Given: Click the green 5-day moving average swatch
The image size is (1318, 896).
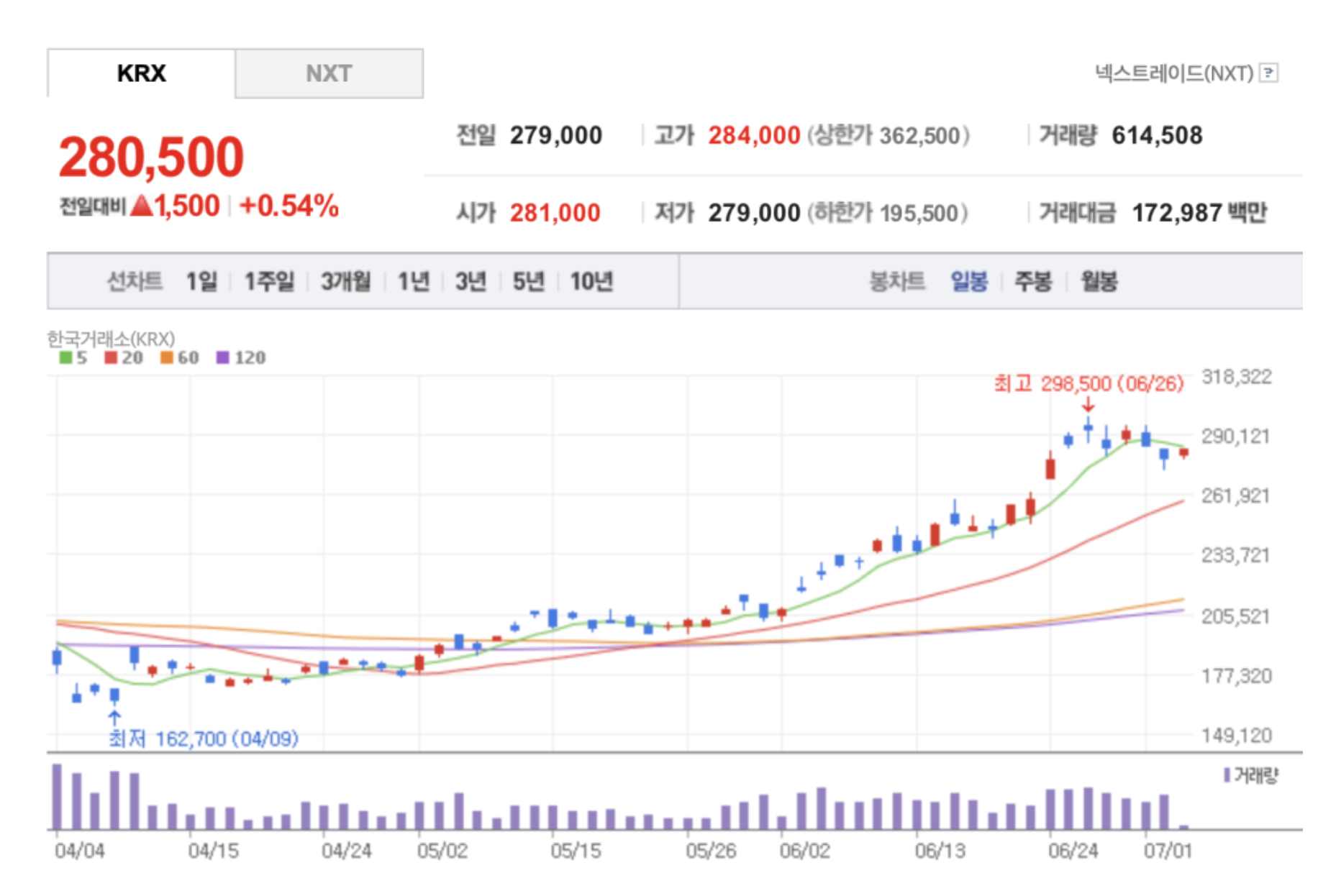Looking at the screenshot, I should pos(65,357).
